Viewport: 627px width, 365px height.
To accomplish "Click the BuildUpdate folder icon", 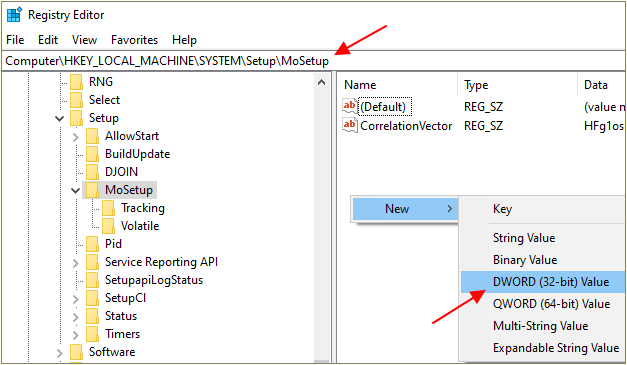I will click(92, 154).
